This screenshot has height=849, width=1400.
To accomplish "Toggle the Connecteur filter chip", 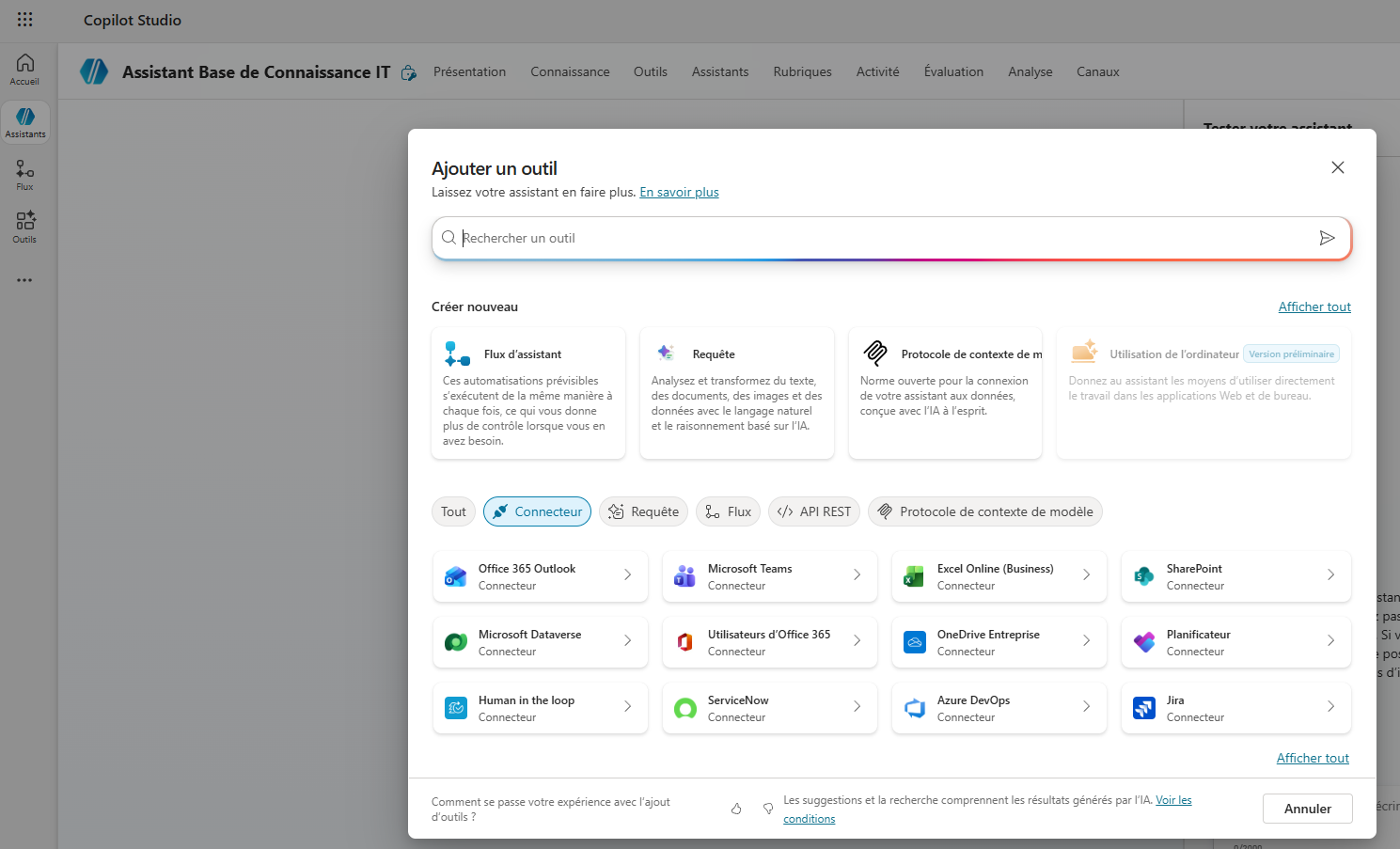I will pos(537,511).
